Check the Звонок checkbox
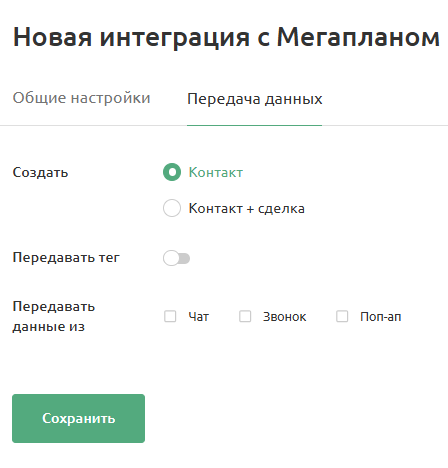448x468 pixels. click(x=245, y=316)
